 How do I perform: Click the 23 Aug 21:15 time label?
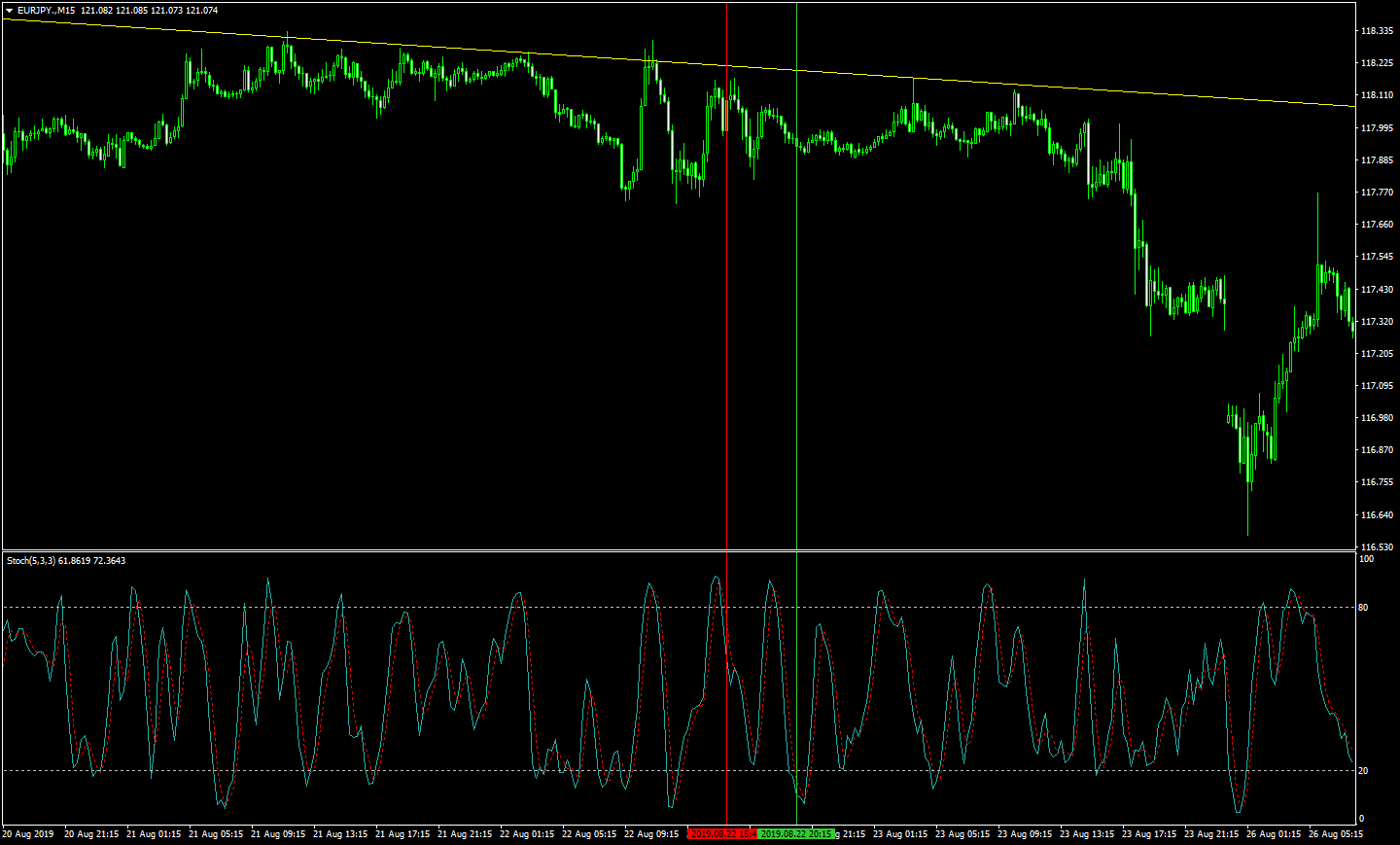click(1211, 834)
